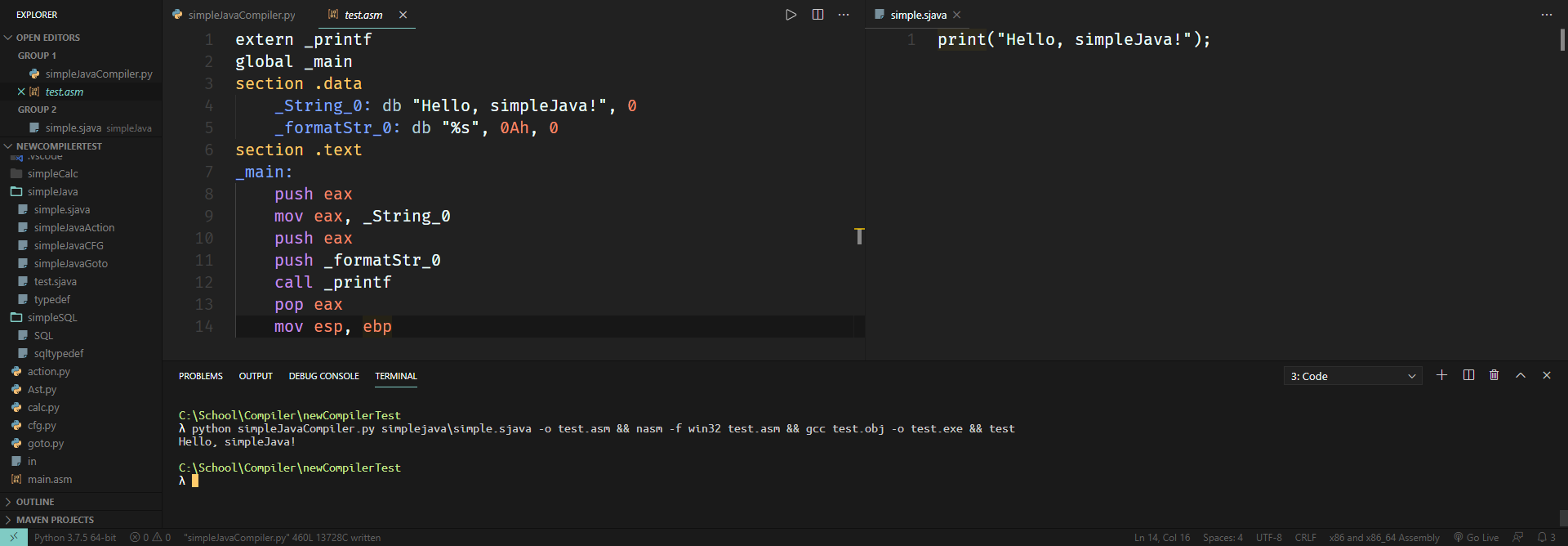The width and height of the screenshot is (1568, 546).
Task: Open errors and warnings count in status bar
Action: tap(150, 537)
